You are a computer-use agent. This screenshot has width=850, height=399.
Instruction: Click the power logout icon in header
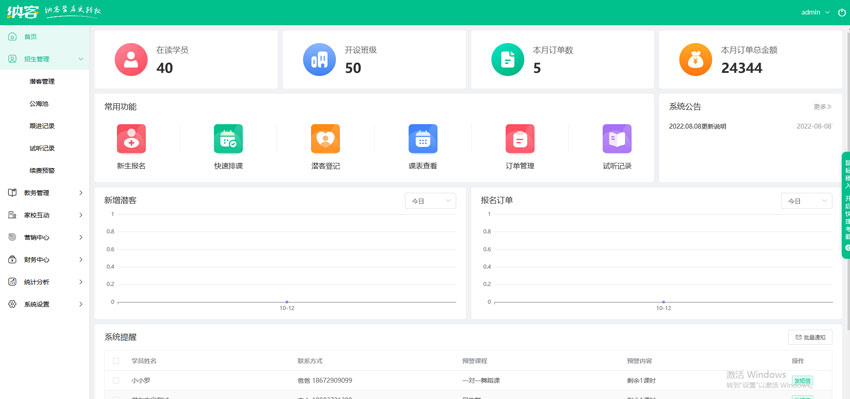pyautogui.click(x=841, y=12)
